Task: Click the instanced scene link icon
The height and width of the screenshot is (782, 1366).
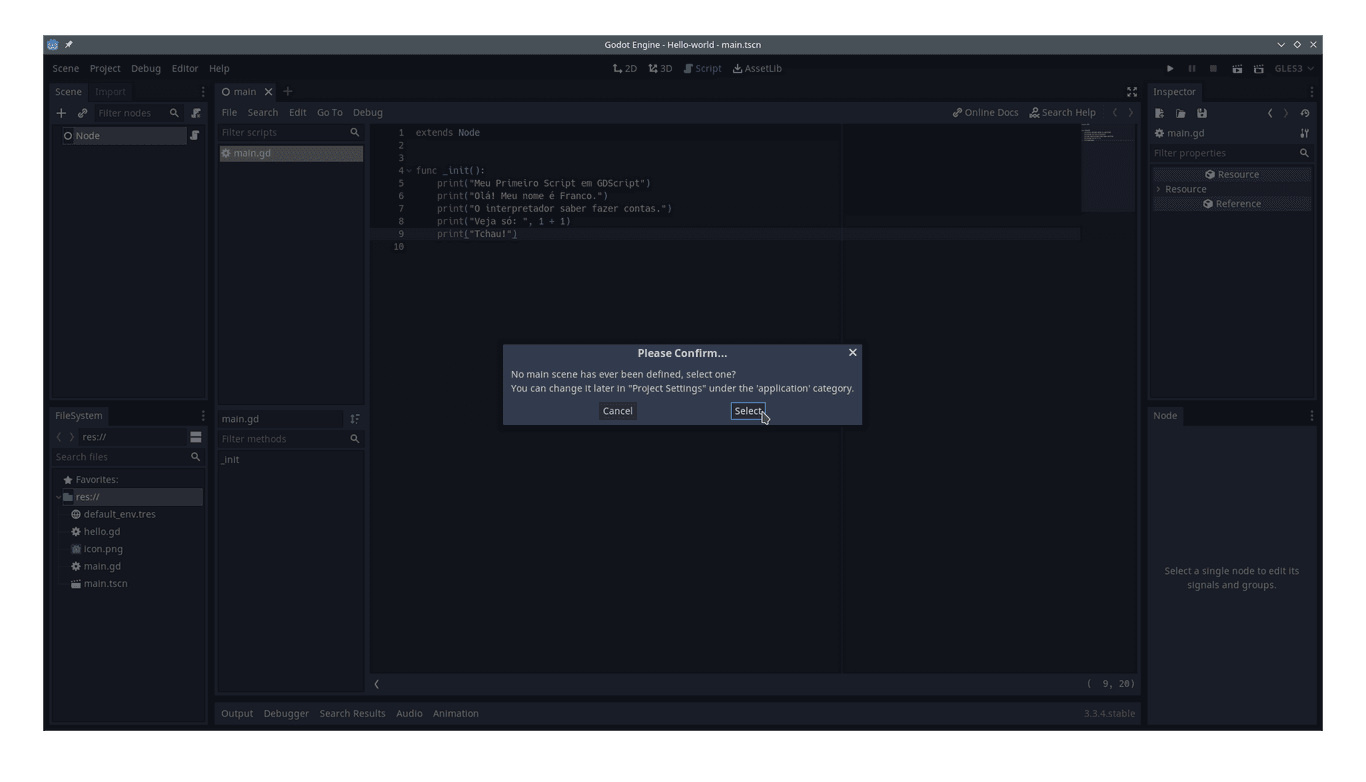Action: click(82, 112)
